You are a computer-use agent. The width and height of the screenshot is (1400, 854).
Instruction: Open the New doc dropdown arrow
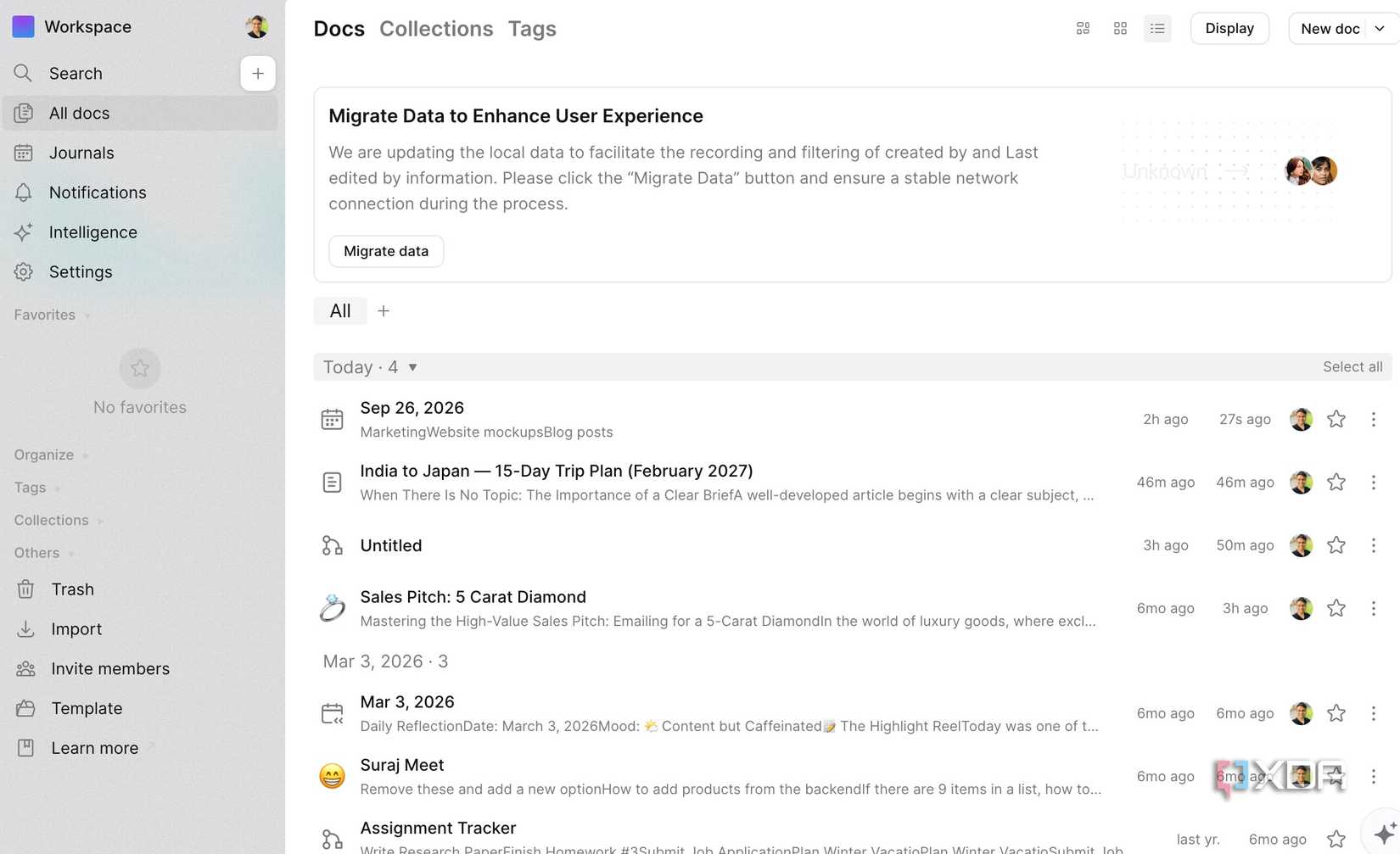(1380, 29)
